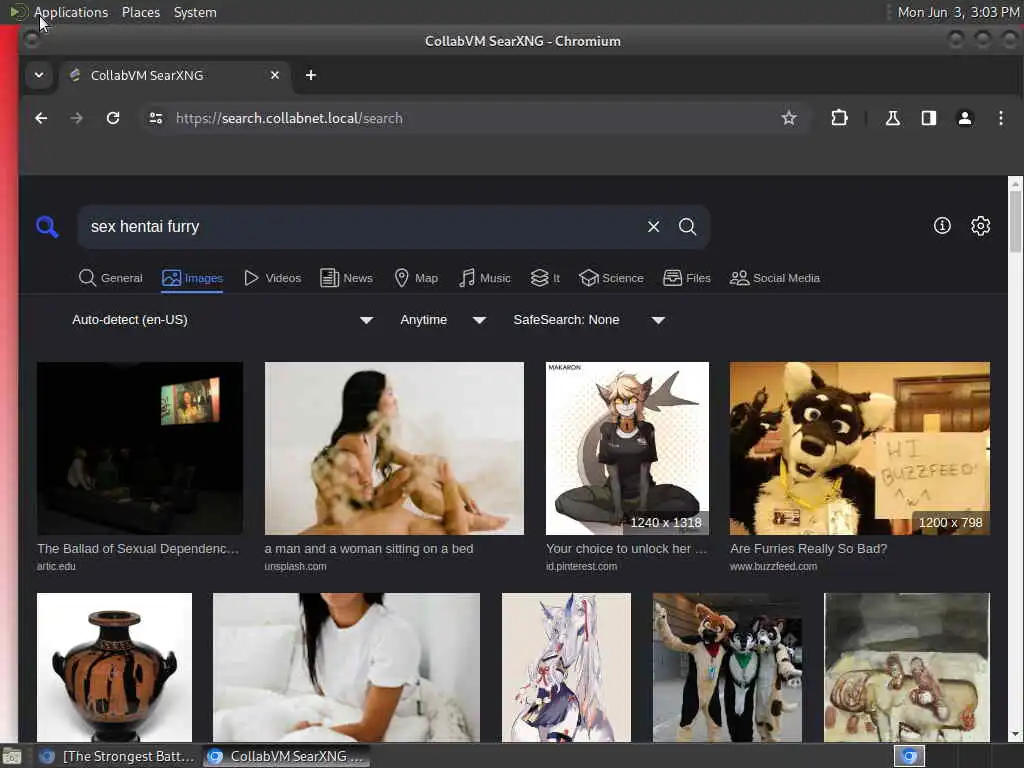
Task: Open the fursuit group photo thumbnail
Action: [728, 667]
